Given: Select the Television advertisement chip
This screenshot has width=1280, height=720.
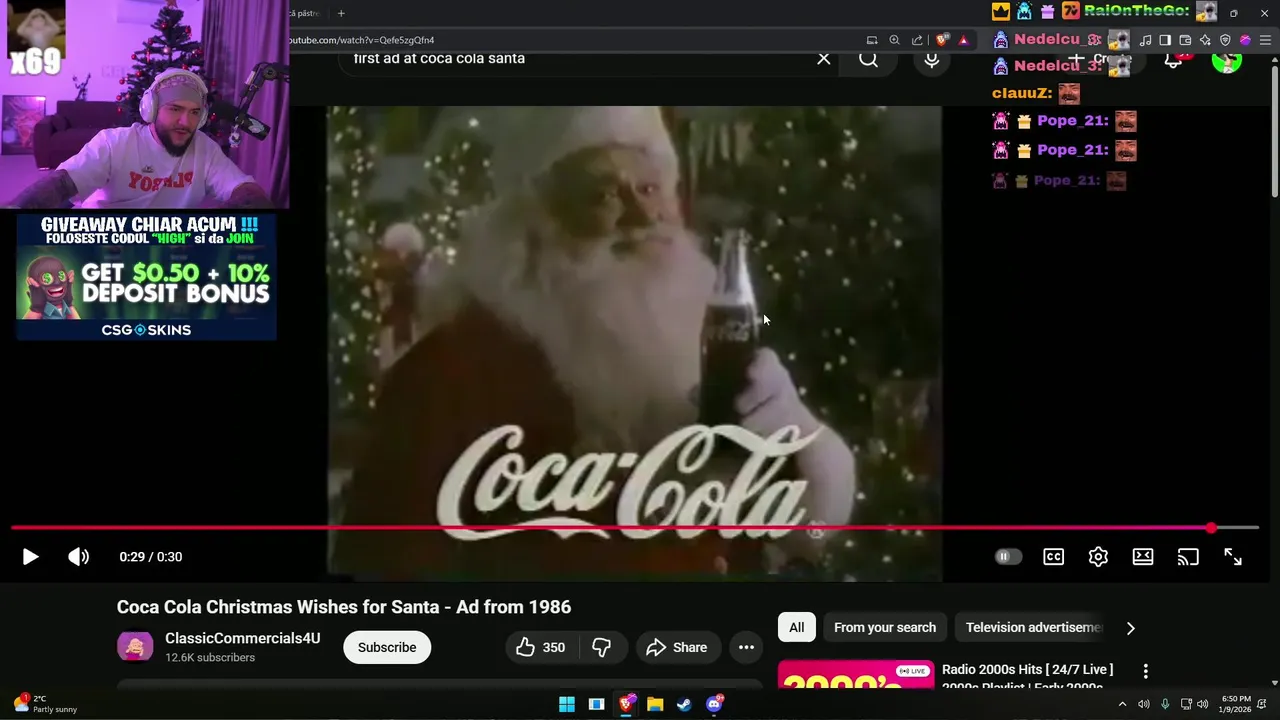Looking at the screenshot, I should (x=1034, y=627).
